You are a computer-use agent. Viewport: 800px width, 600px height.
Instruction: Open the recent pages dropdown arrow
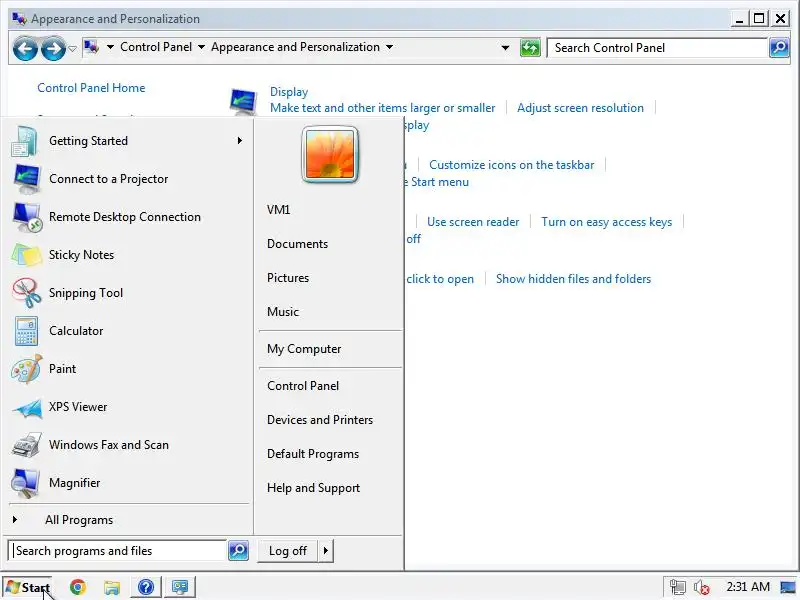pyautogui.click(x=72, y=49)
